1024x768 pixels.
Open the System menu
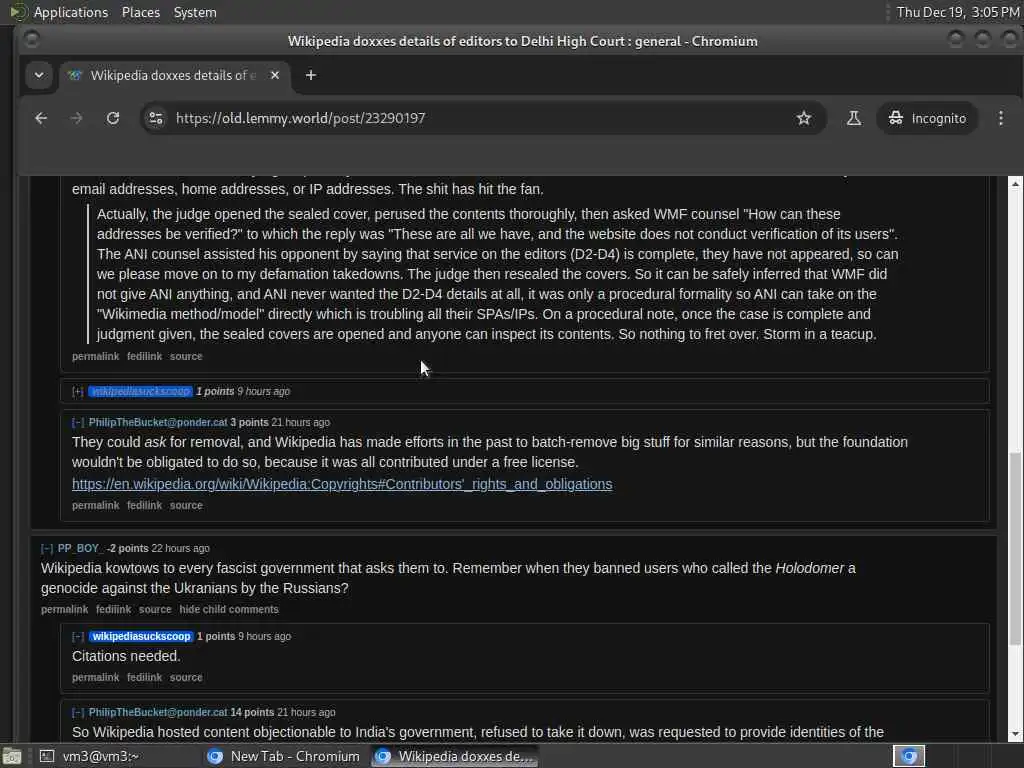click(195, 12)
